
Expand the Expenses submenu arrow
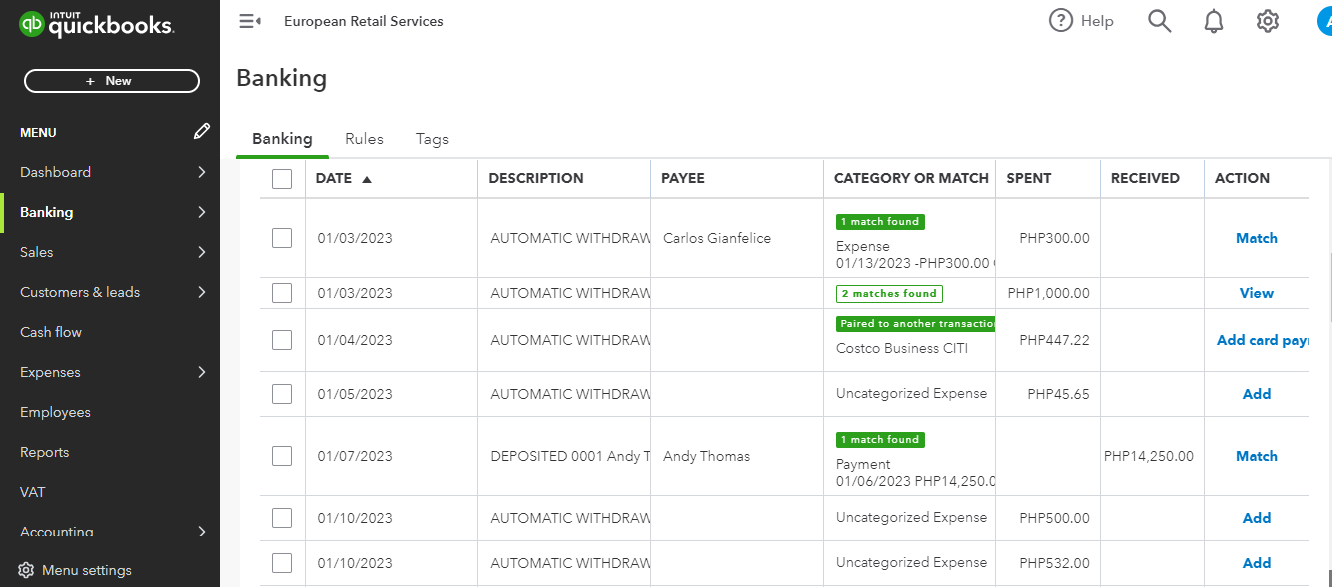coord(202,372)
